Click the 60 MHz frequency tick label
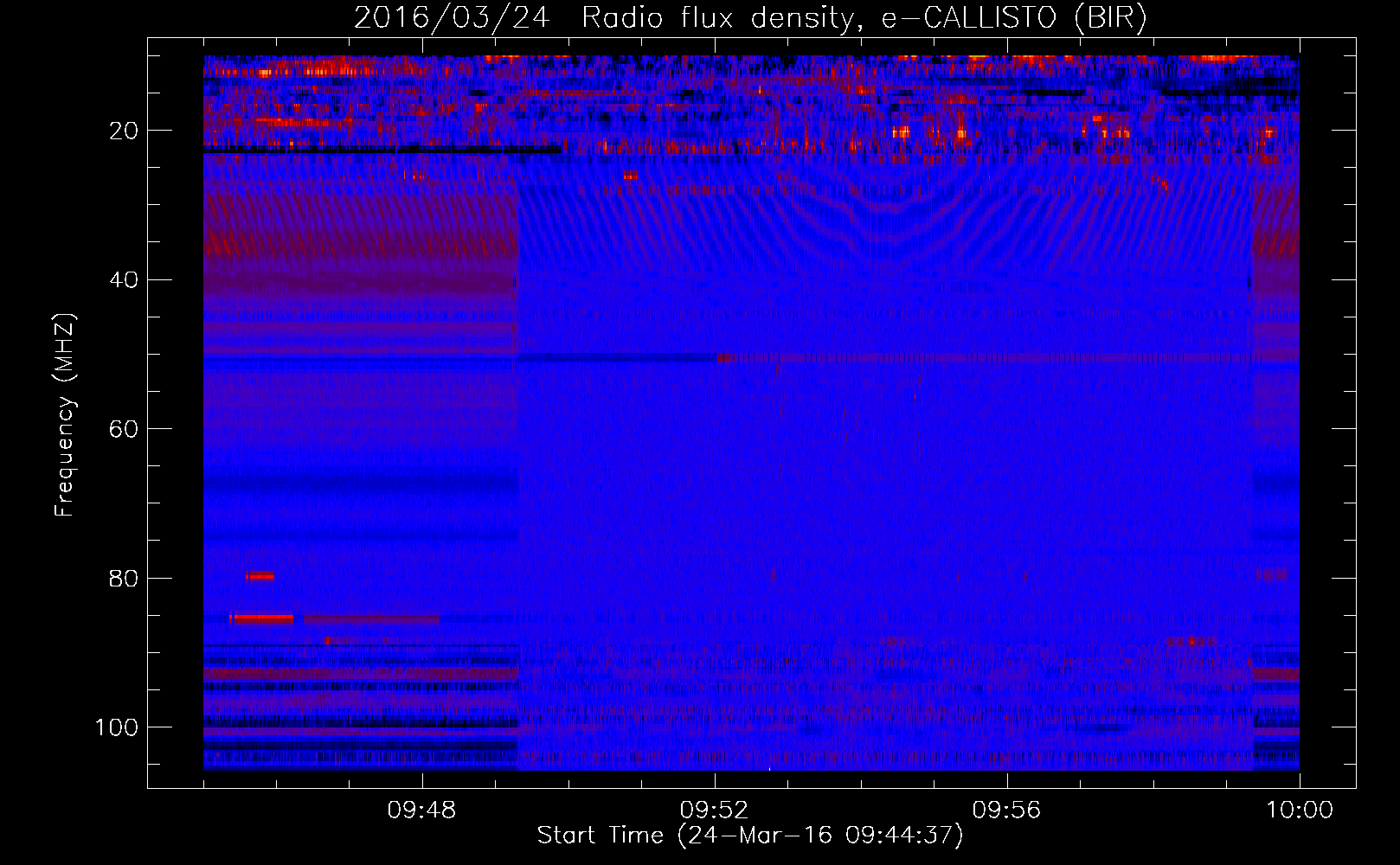Viewport: 1400px width, 865px height. tap(124, 429)
